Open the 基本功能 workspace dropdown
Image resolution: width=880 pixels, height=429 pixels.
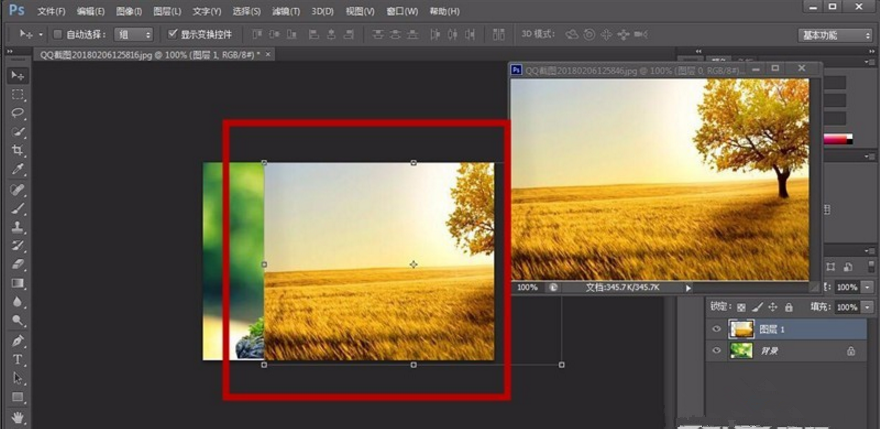click(835, 35)
